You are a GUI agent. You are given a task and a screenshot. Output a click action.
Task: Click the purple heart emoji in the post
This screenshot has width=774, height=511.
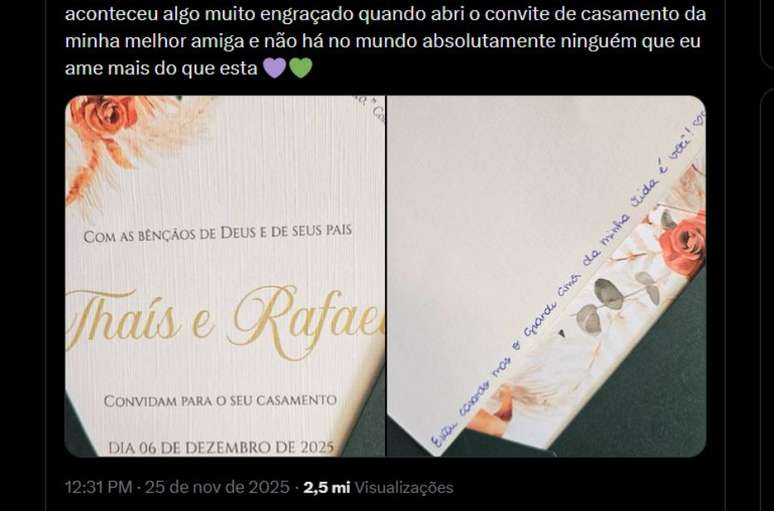[274, 68]
